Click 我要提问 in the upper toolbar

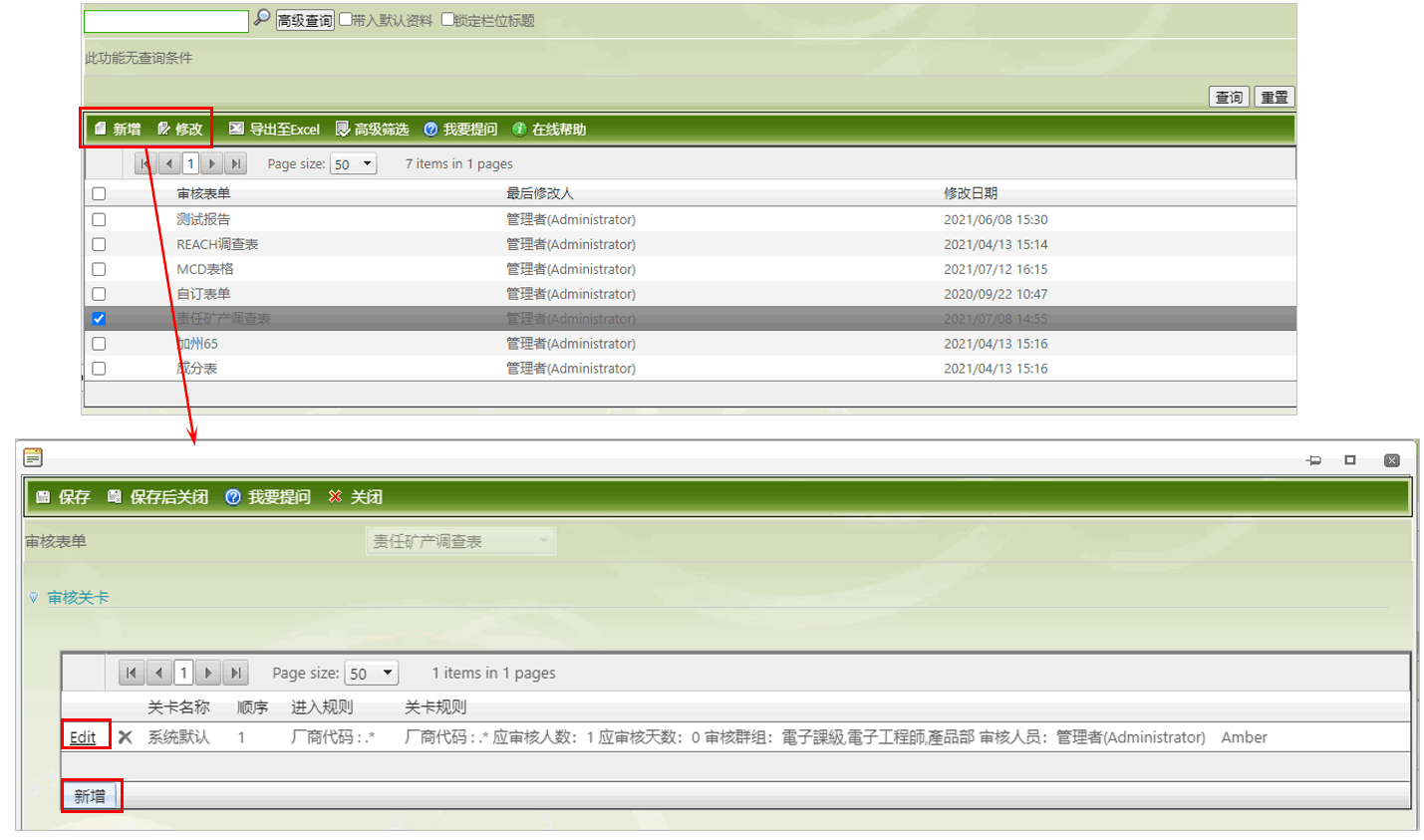(460, 130)
